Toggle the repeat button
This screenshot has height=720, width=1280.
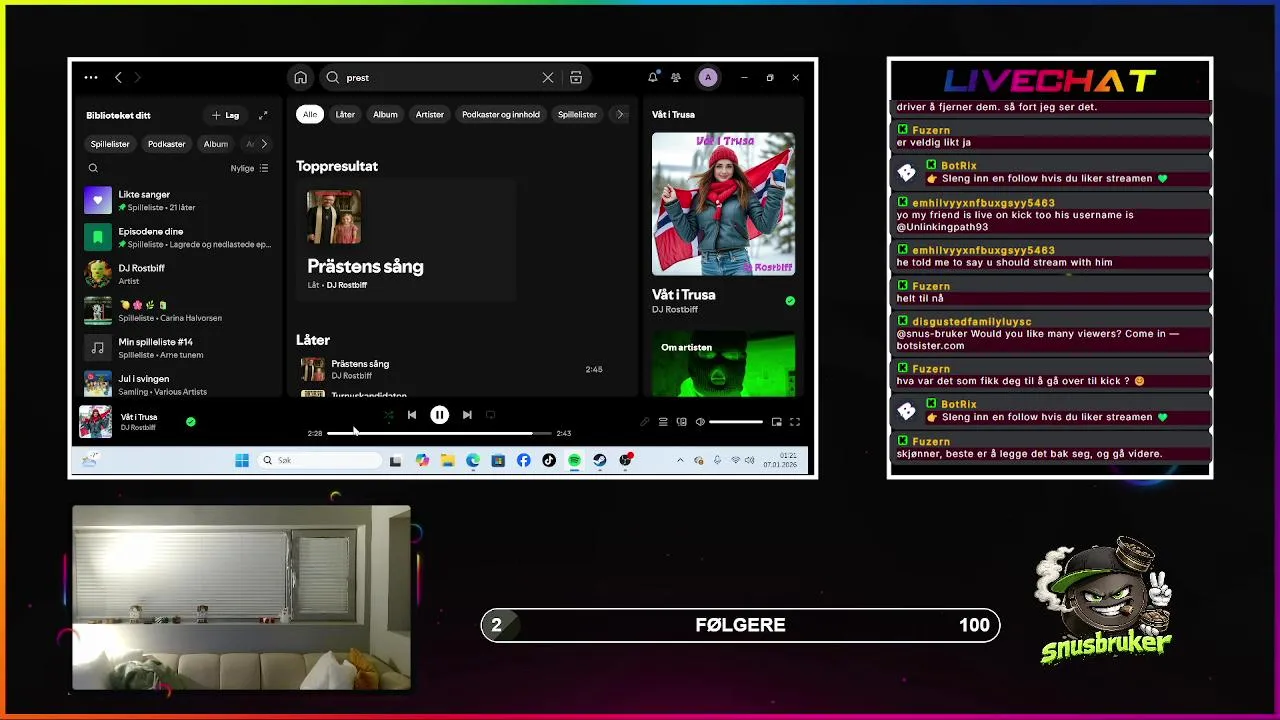[x=490, y=415]
